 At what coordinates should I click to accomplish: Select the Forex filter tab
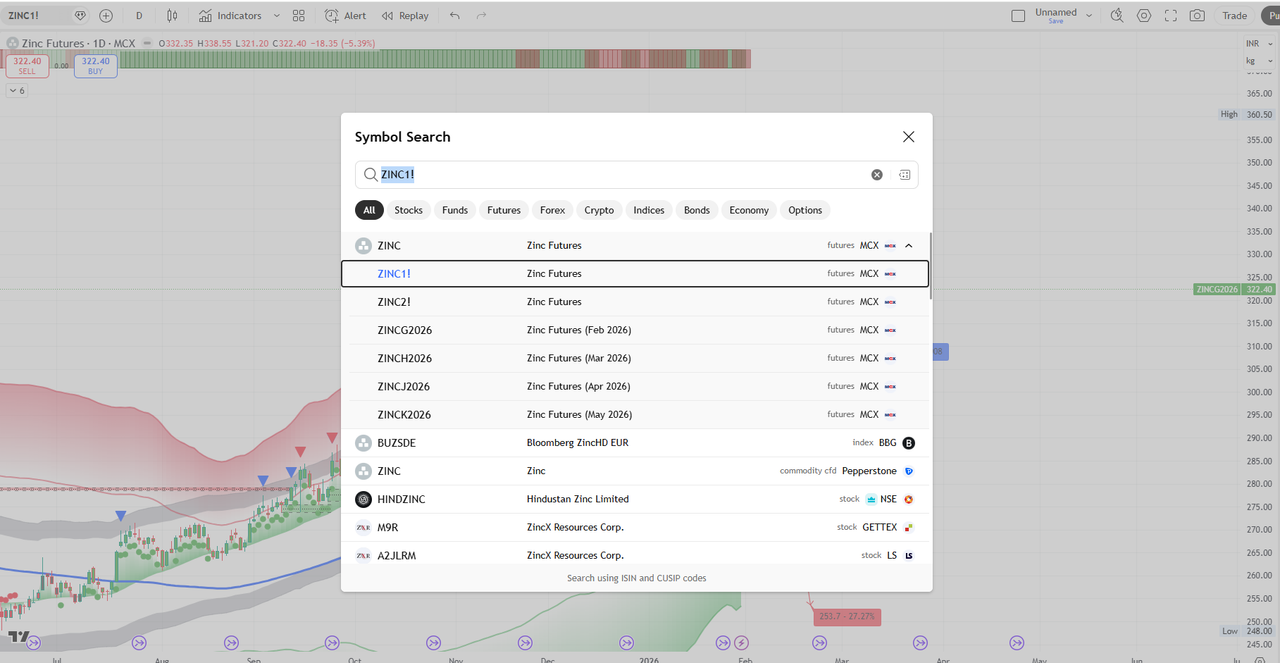click(x=553, y=210)
